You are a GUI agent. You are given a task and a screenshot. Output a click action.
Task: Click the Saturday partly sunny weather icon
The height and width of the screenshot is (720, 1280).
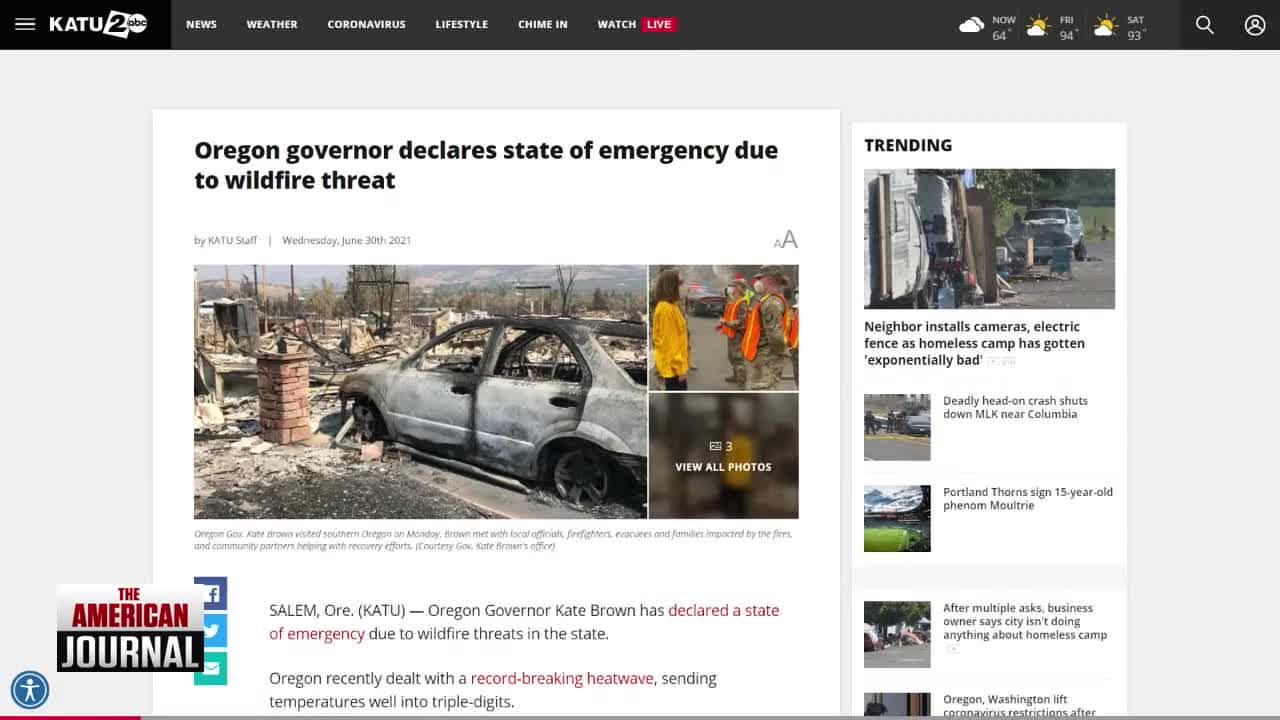pyautogui.click(x=1105, y=25)
